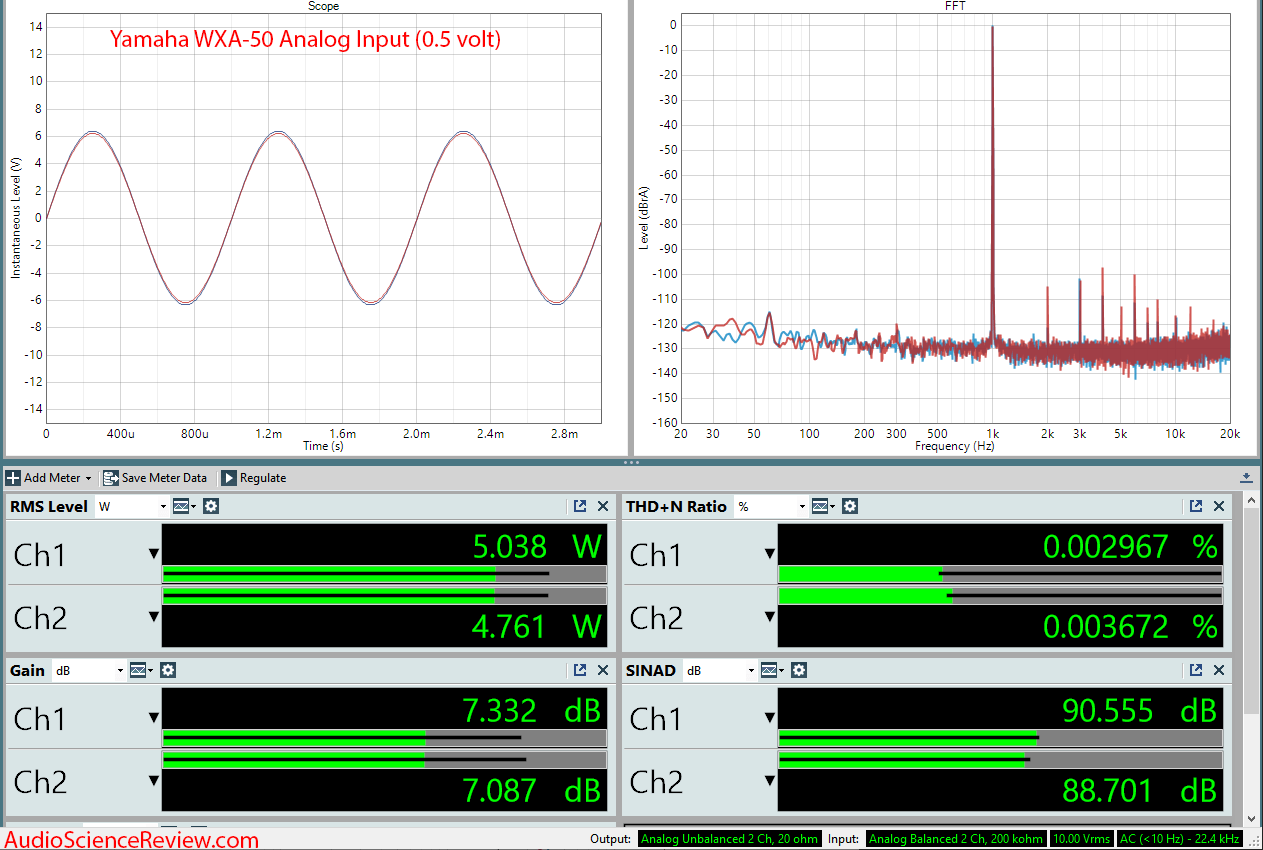Close the Gain meter panel
The height and width of the screenshot is (850, 1263).
click(603, 670)
